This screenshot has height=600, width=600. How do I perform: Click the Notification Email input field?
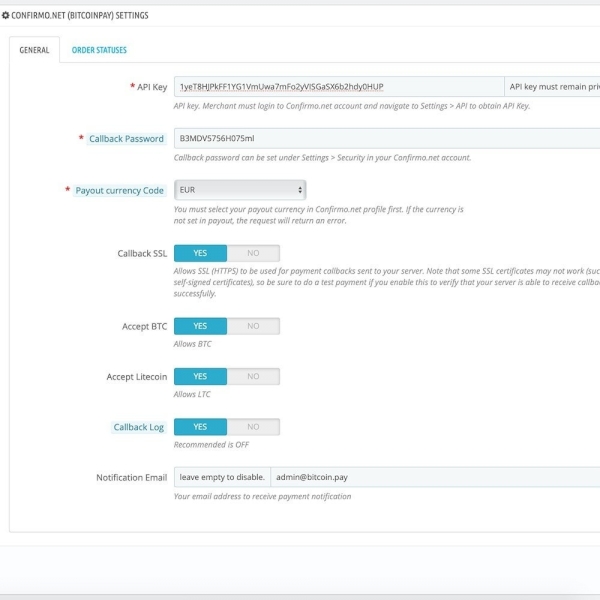pos(435,477)
